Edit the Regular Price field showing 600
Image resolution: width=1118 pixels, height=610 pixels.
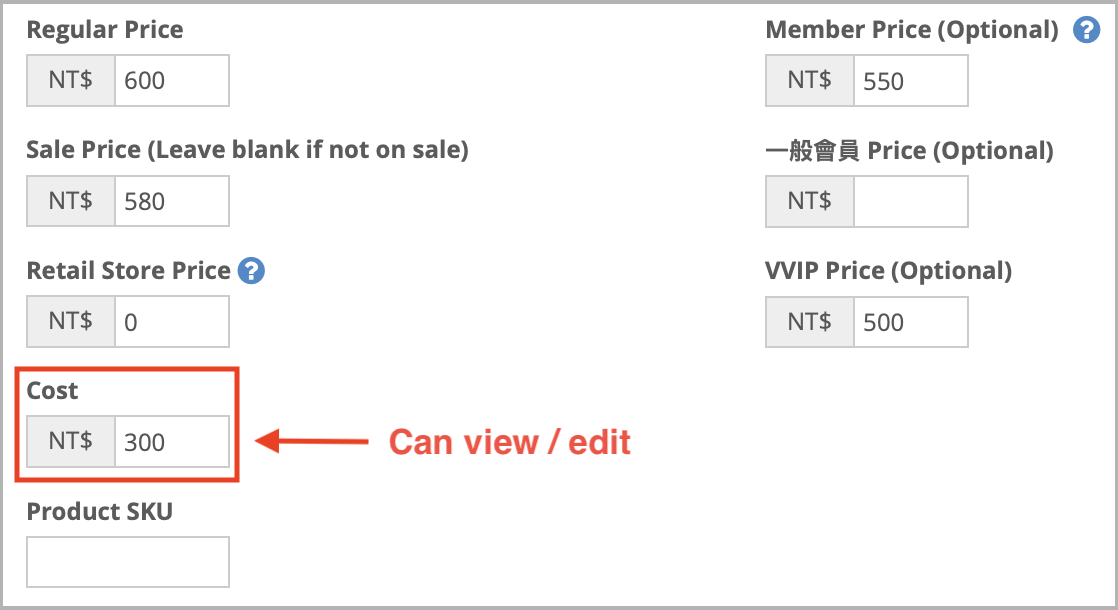click(x=172, y=81)
